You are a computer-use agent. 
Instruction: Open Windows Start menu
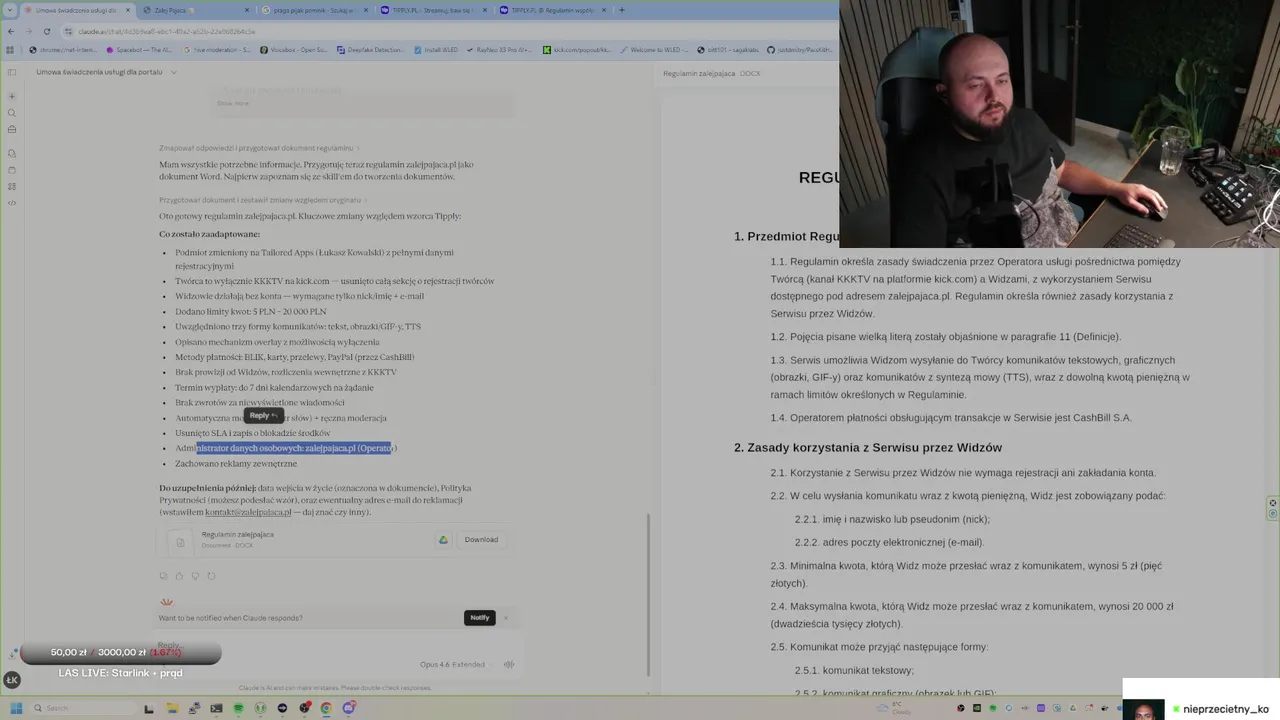point(16,708)
